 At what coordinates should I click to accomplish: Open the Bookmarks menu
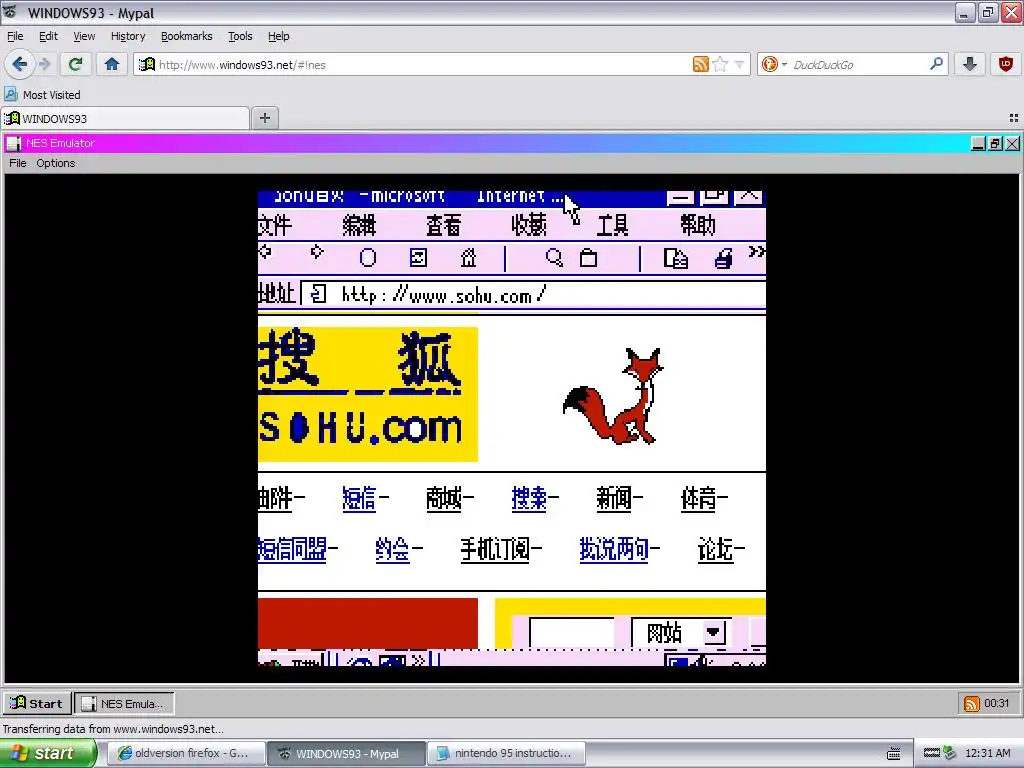pos(186,36)
